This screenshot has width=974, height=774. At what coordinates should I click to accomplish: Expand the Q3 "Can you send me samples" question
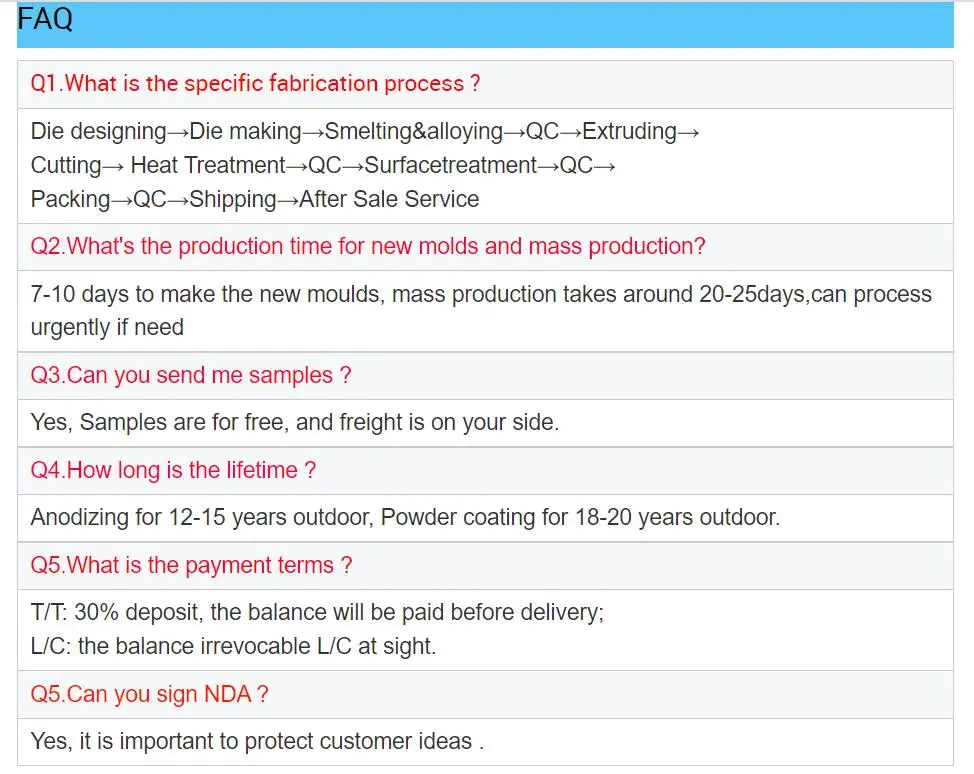[190, 376]
